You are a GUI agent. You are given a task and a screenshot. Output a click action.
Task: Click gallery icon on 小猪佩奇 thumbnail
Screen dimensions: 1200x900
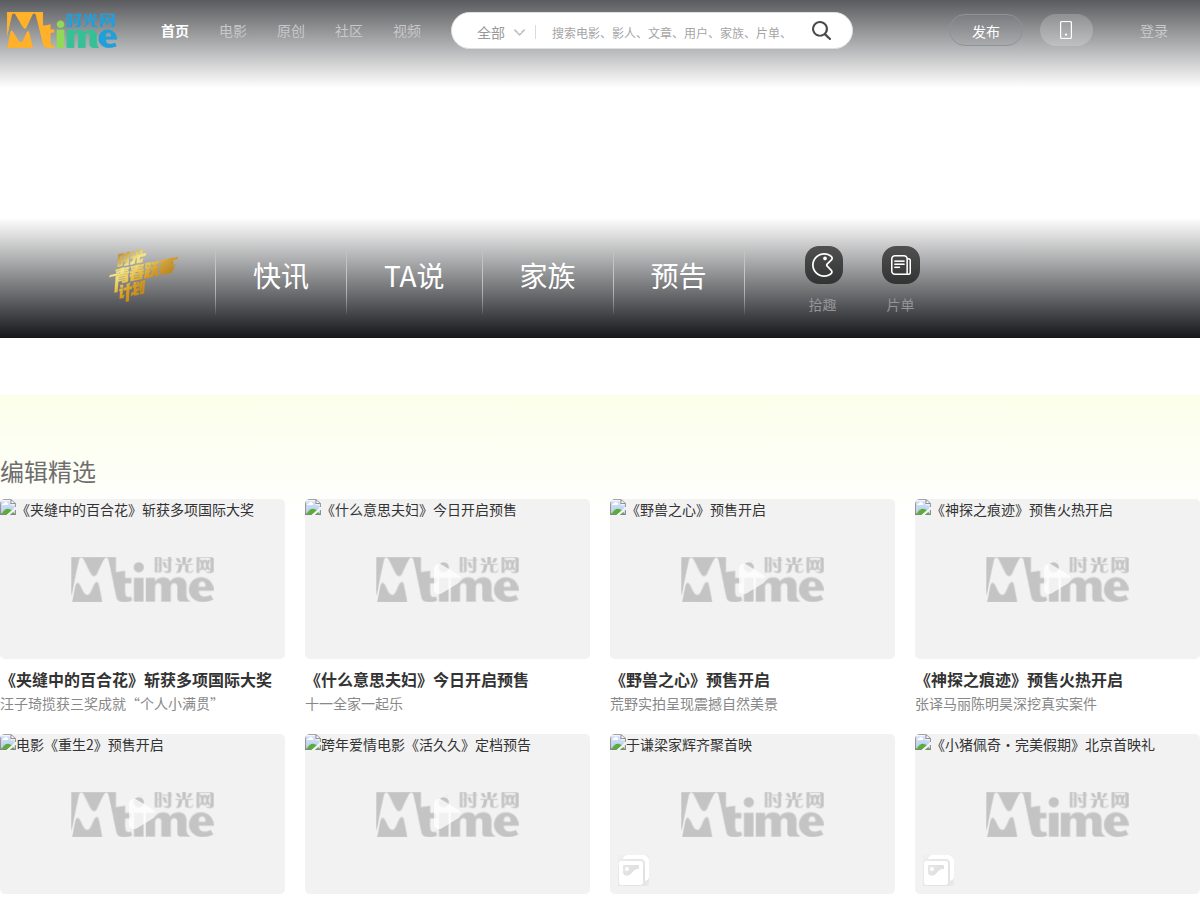click(x=938, y=870)
